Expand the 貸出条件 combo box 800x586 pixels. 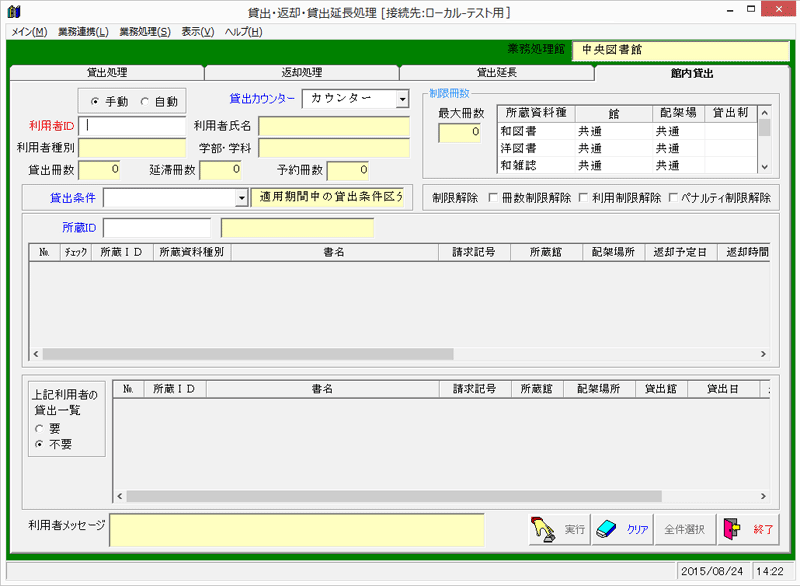(241, 198)
